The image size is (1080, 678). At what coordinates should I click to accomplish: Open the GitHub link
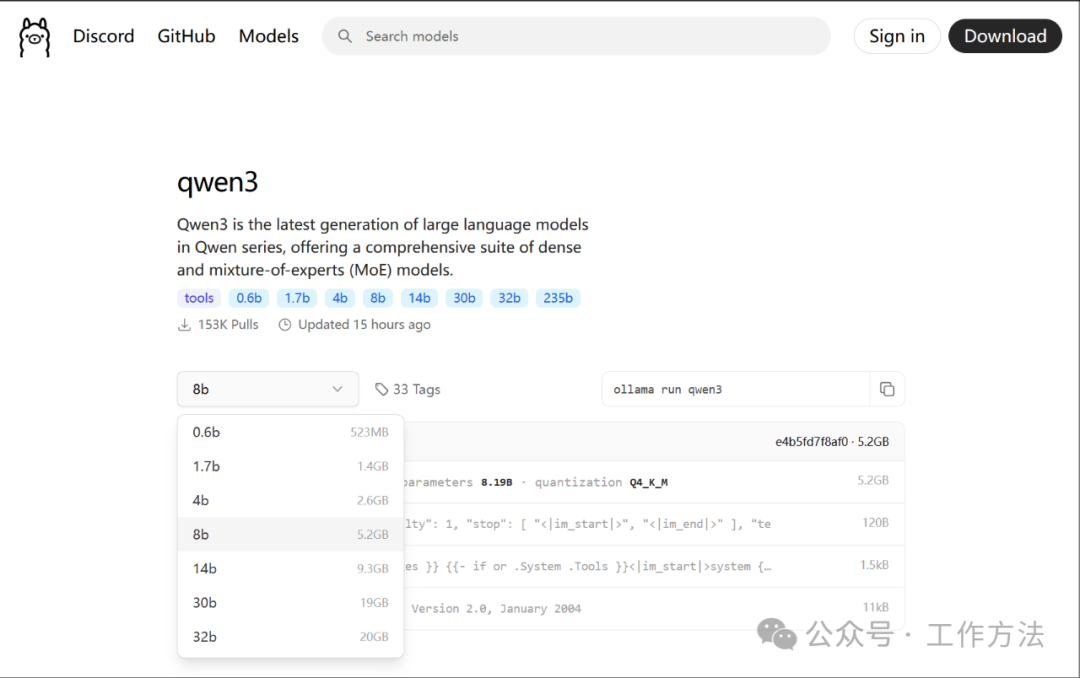[186, 36]
